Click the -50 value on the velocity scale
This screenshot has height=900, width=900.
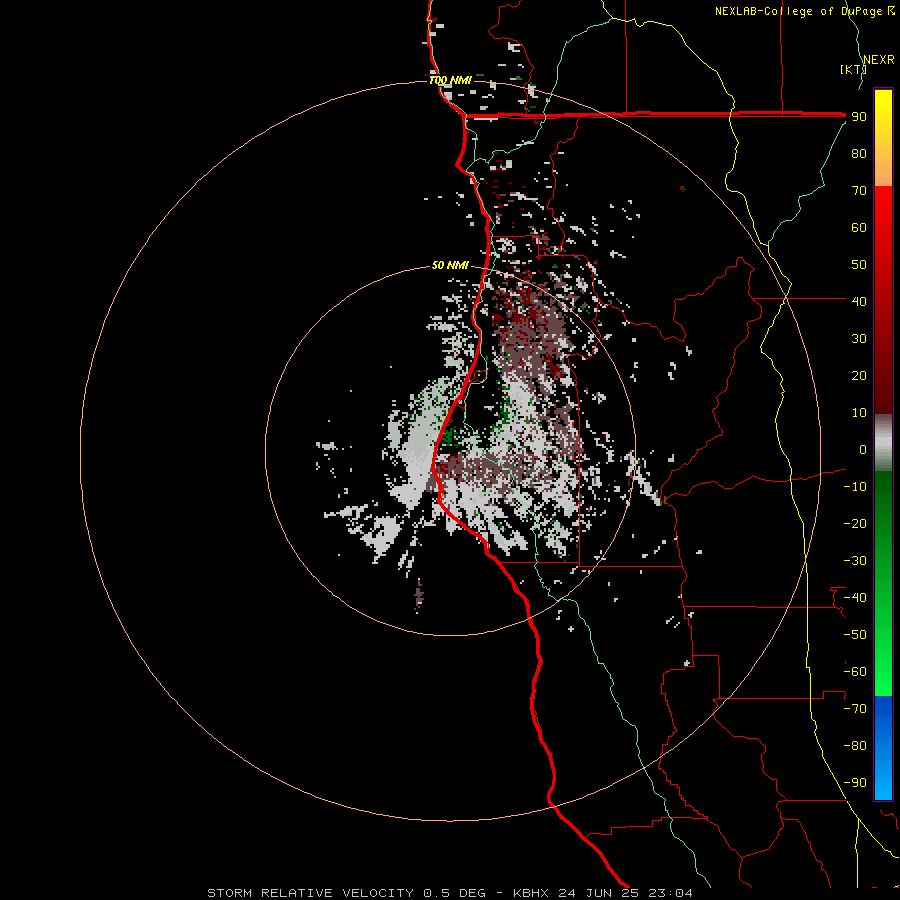[855, 635]
